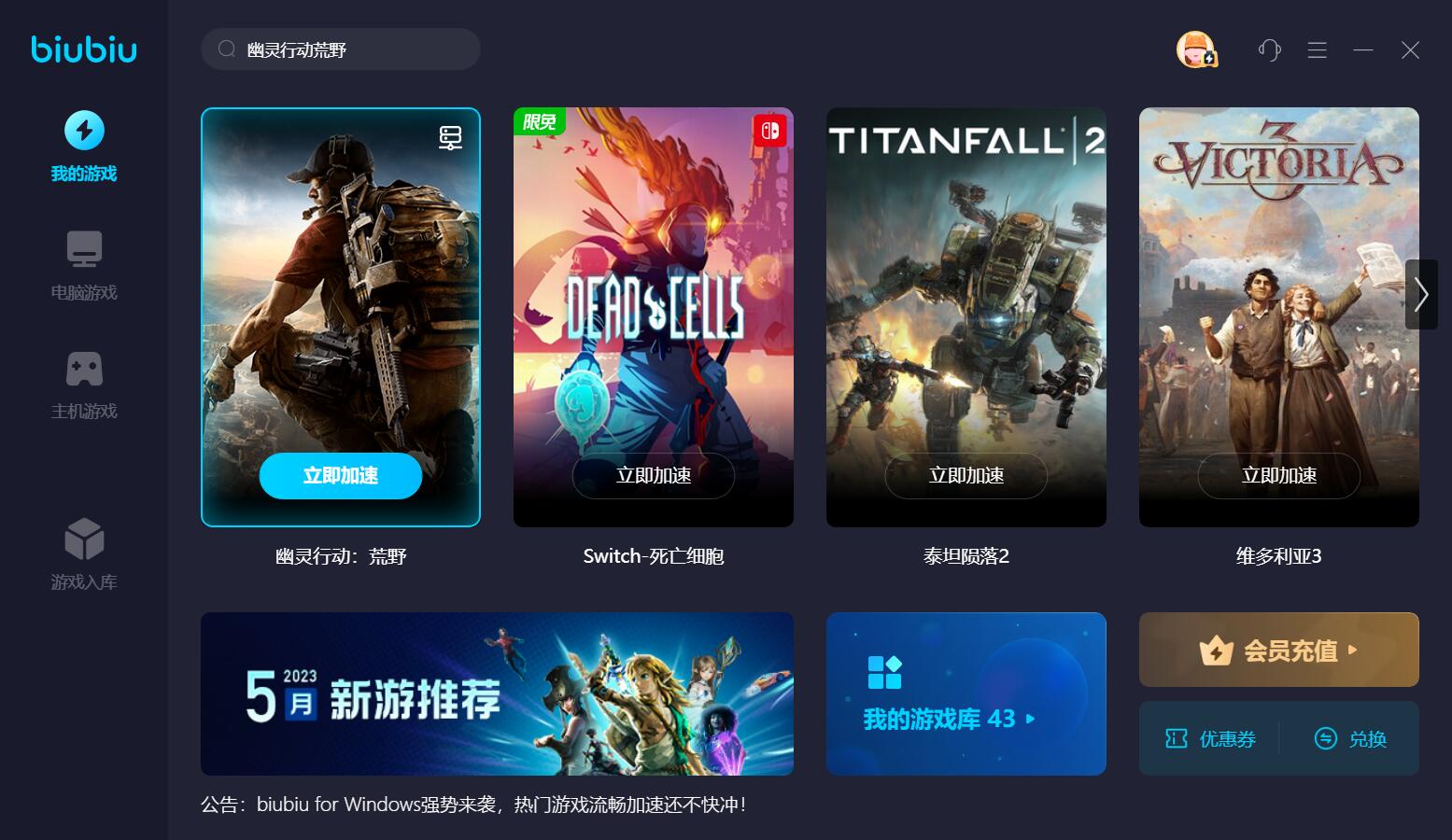Select the 游戏入库 cube icon

click(84, 539)
